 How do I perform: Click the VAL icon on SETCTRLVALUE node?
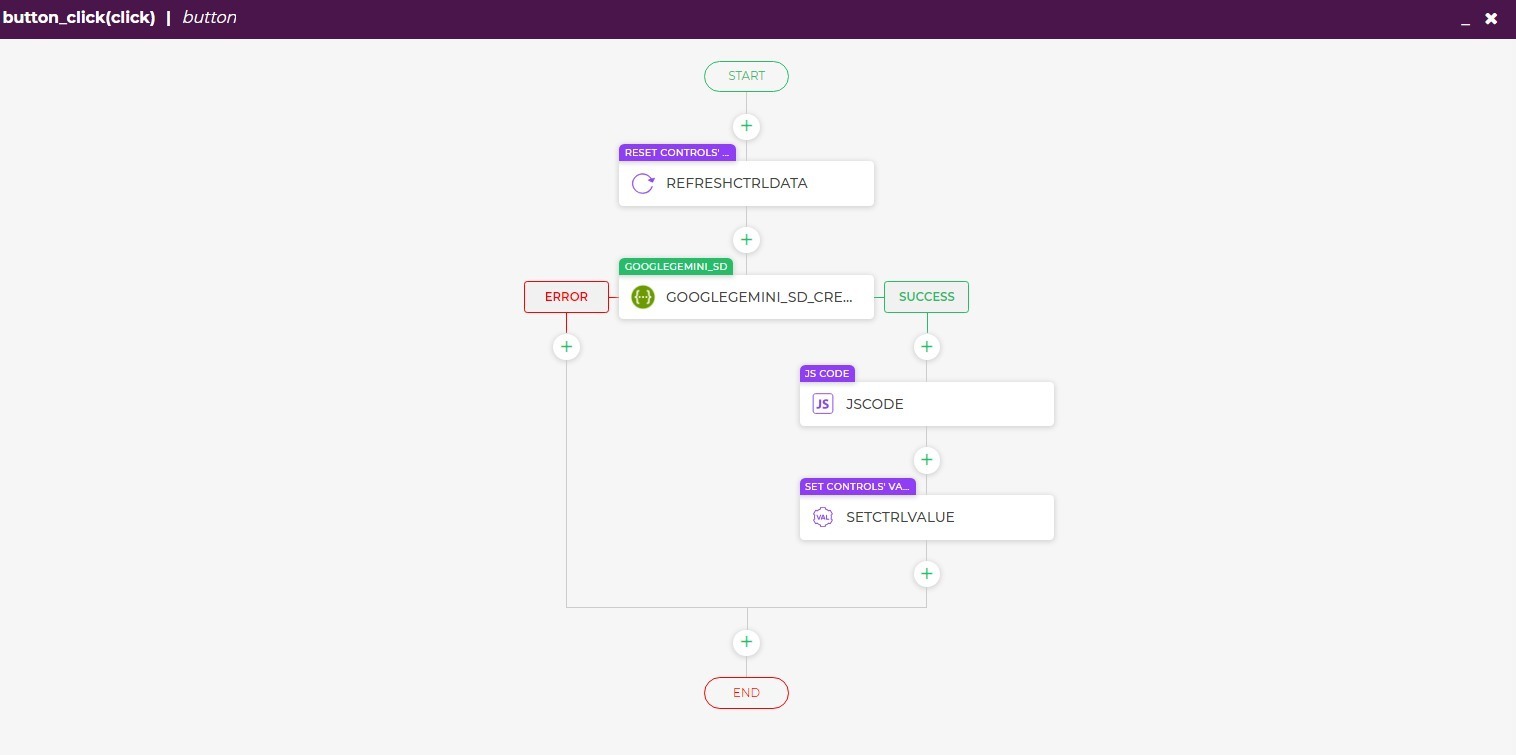pos(823,517)
